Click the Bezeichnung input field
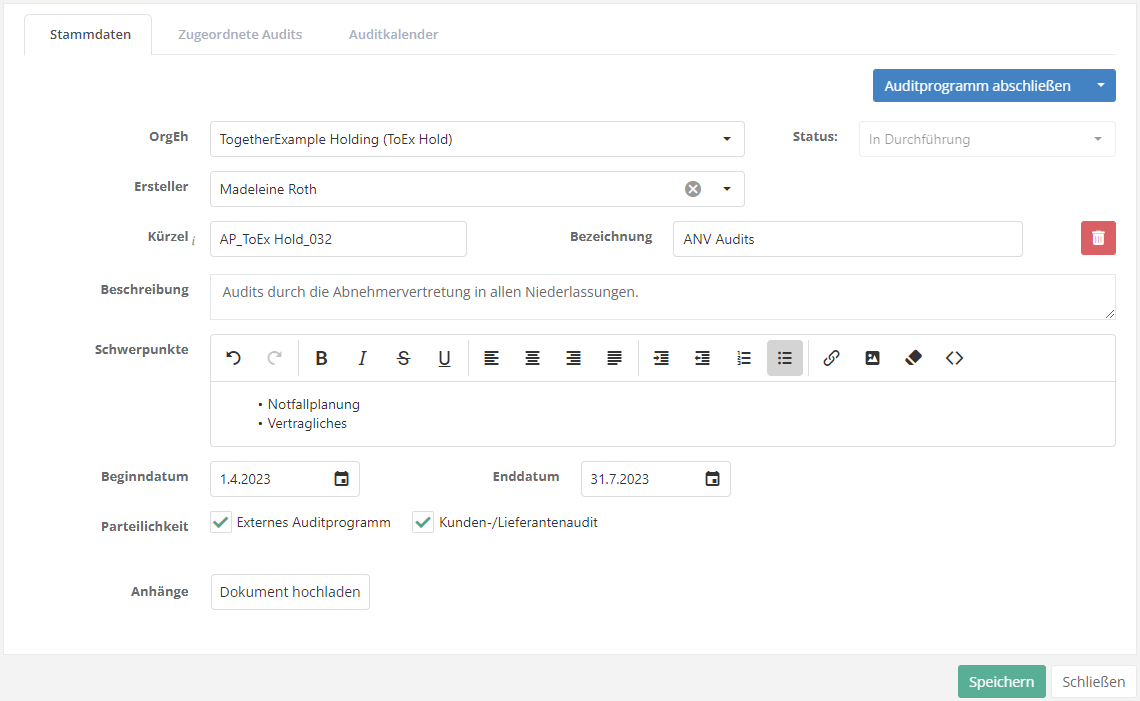The height and width of the screenshot is (701, 1140). click(847, 239)
